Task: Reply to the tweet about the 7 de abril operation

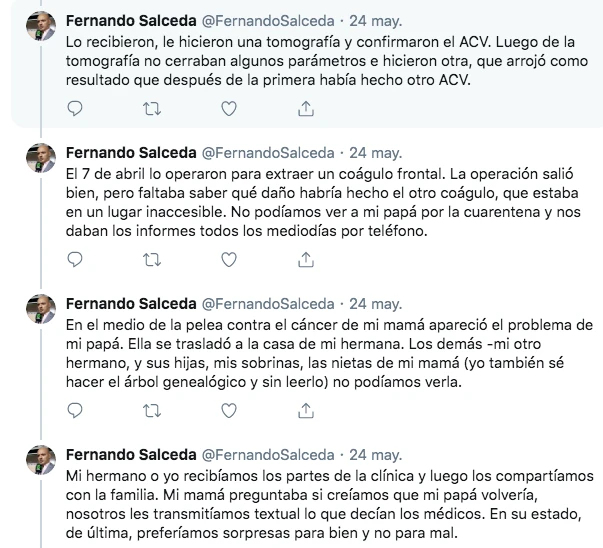Action: pyautogui.click(x=77, y=260)
